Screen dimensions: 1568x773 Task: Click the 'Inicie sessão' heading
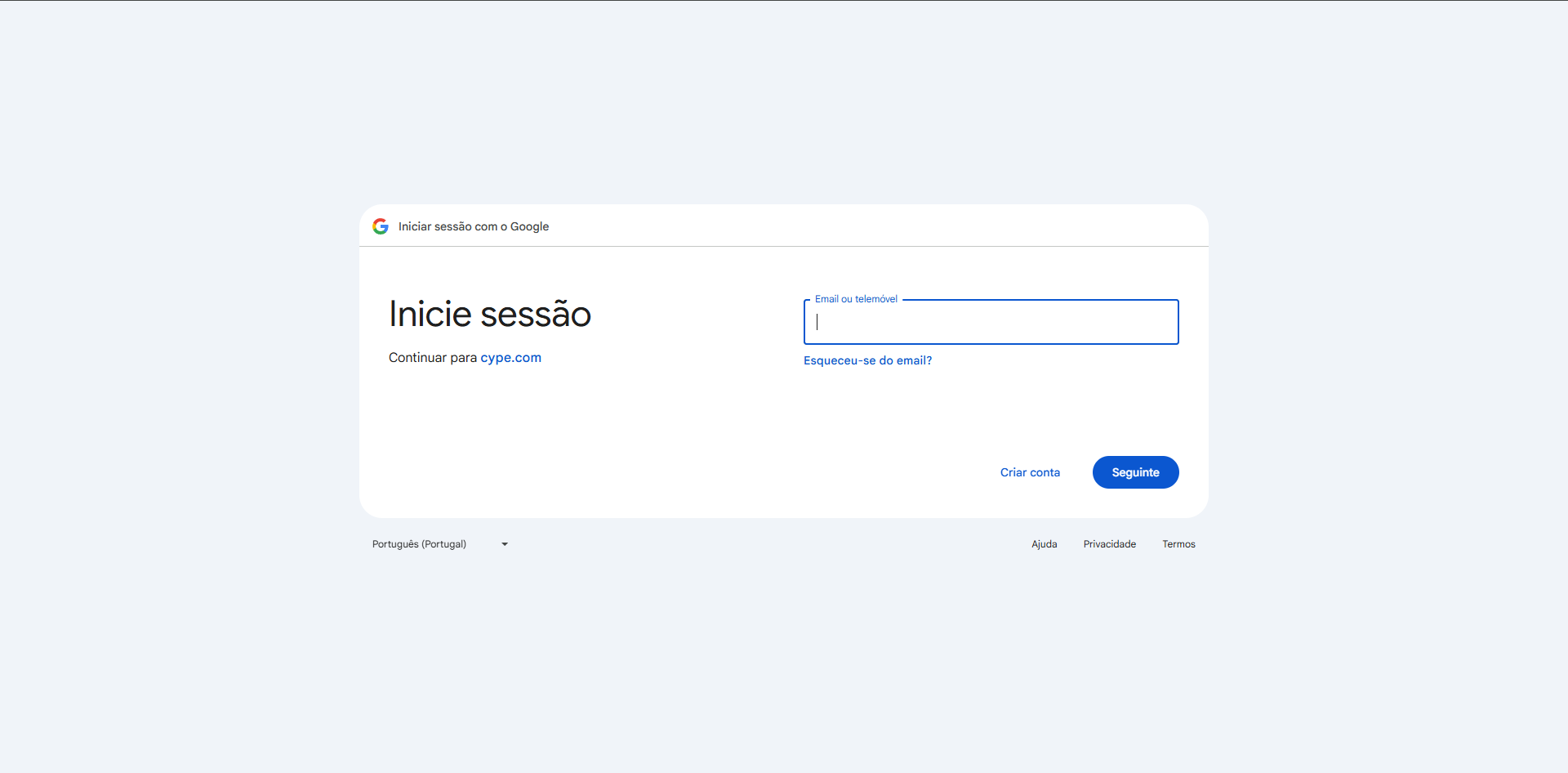point(490,315)
